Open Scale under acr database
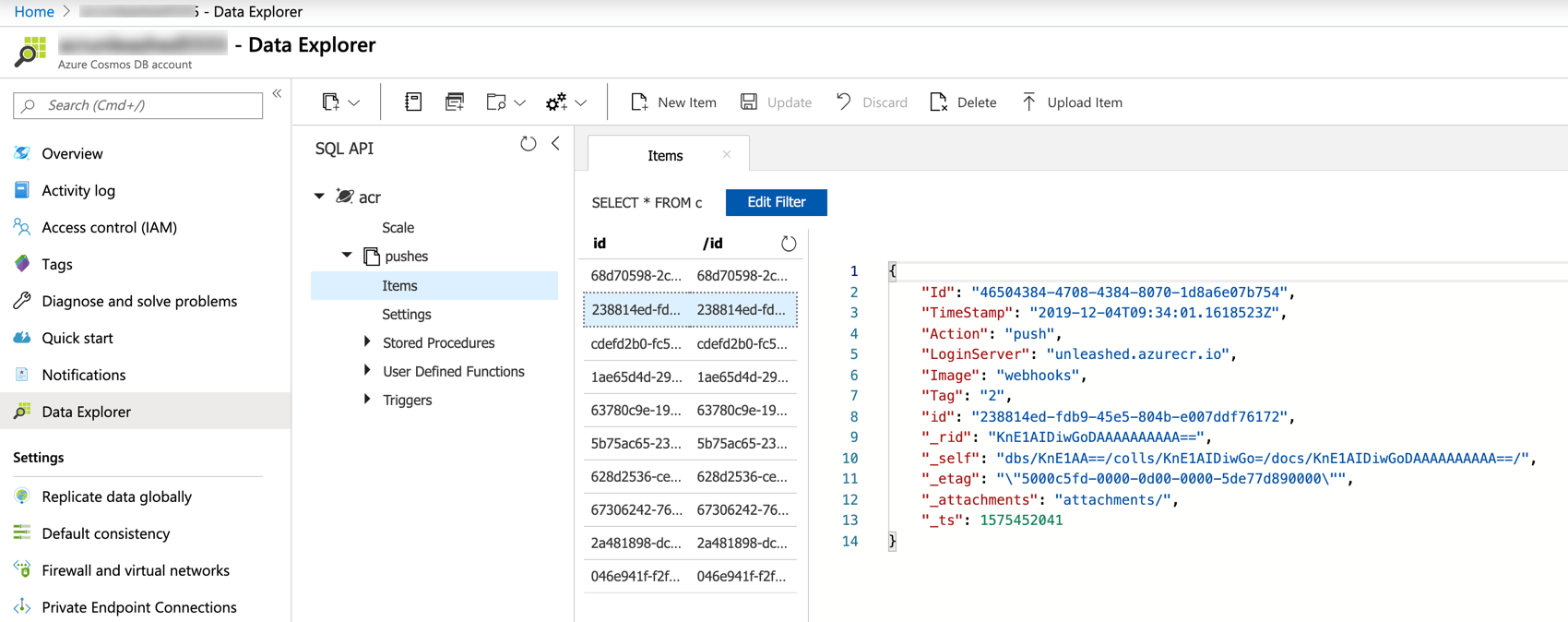1568x622 pixels. point(398,227)
